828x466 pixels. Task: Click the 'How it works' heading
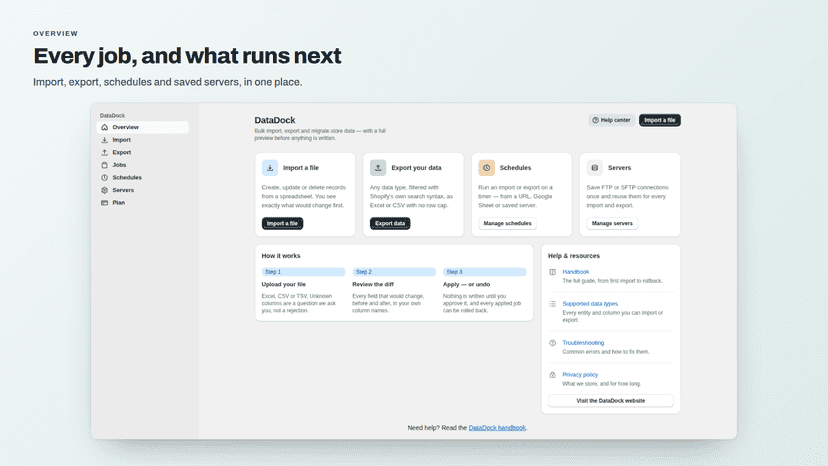point(281,256)
